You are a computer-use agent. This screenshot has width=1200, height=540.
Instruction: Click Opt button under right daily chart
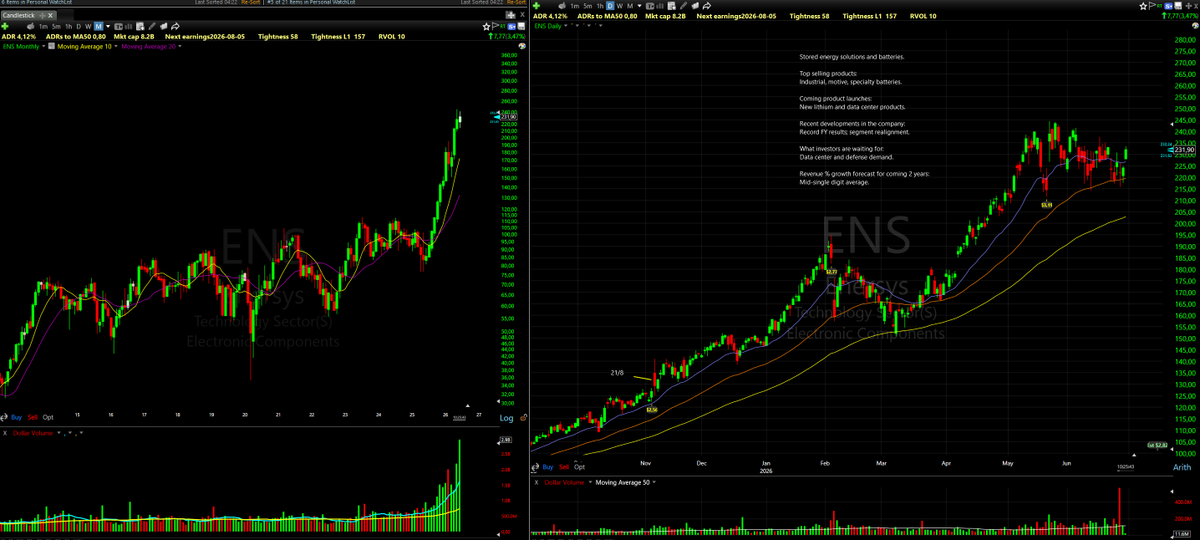pyautogui.click(x=579, y=467)
